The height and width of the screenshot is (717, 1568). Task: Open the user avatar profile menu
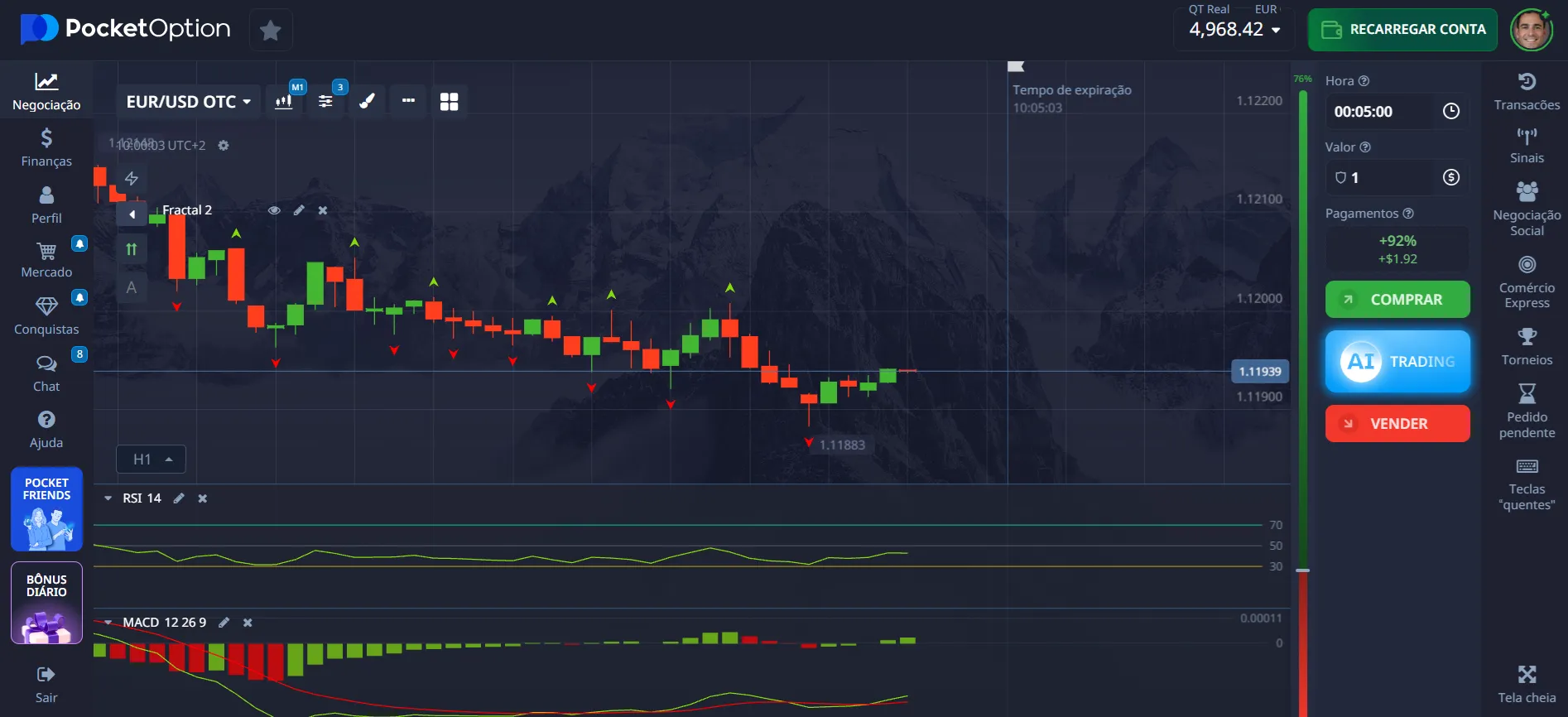pyautogui.click(x=1531, y=30)
